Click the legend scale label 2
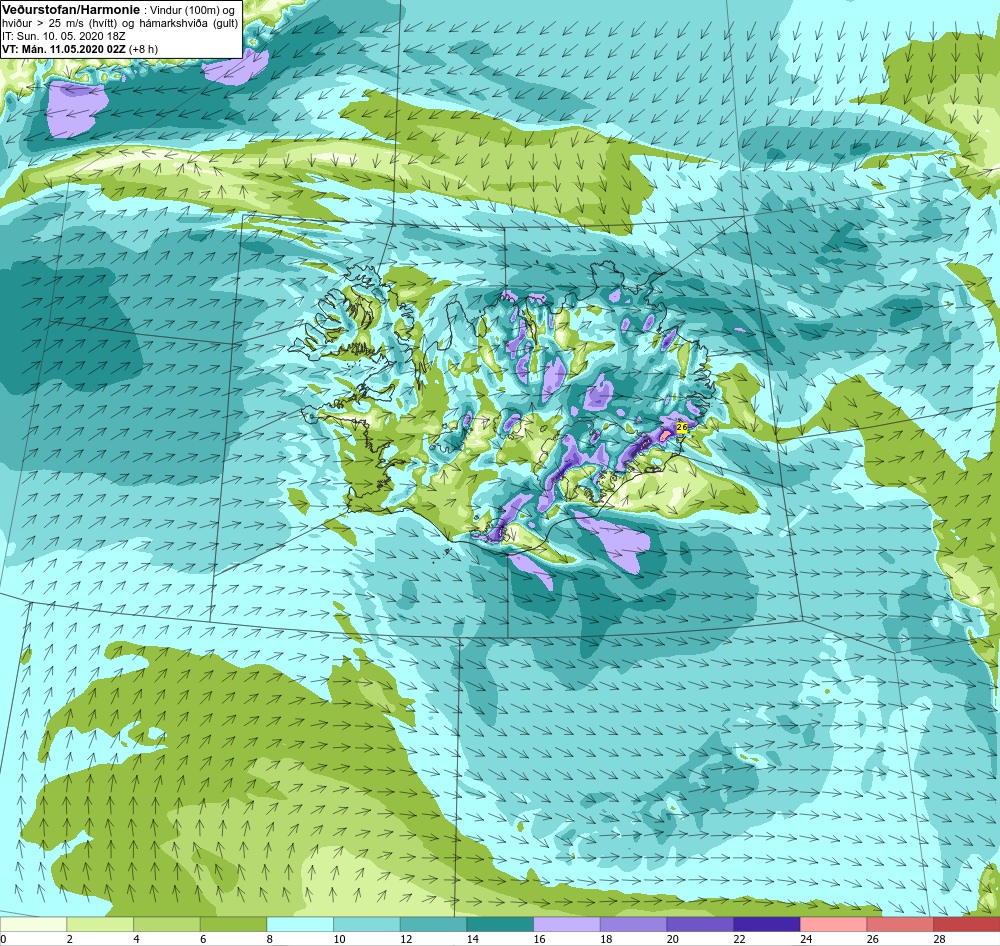Screen dimensions: 1000x946 coord(70,939)
